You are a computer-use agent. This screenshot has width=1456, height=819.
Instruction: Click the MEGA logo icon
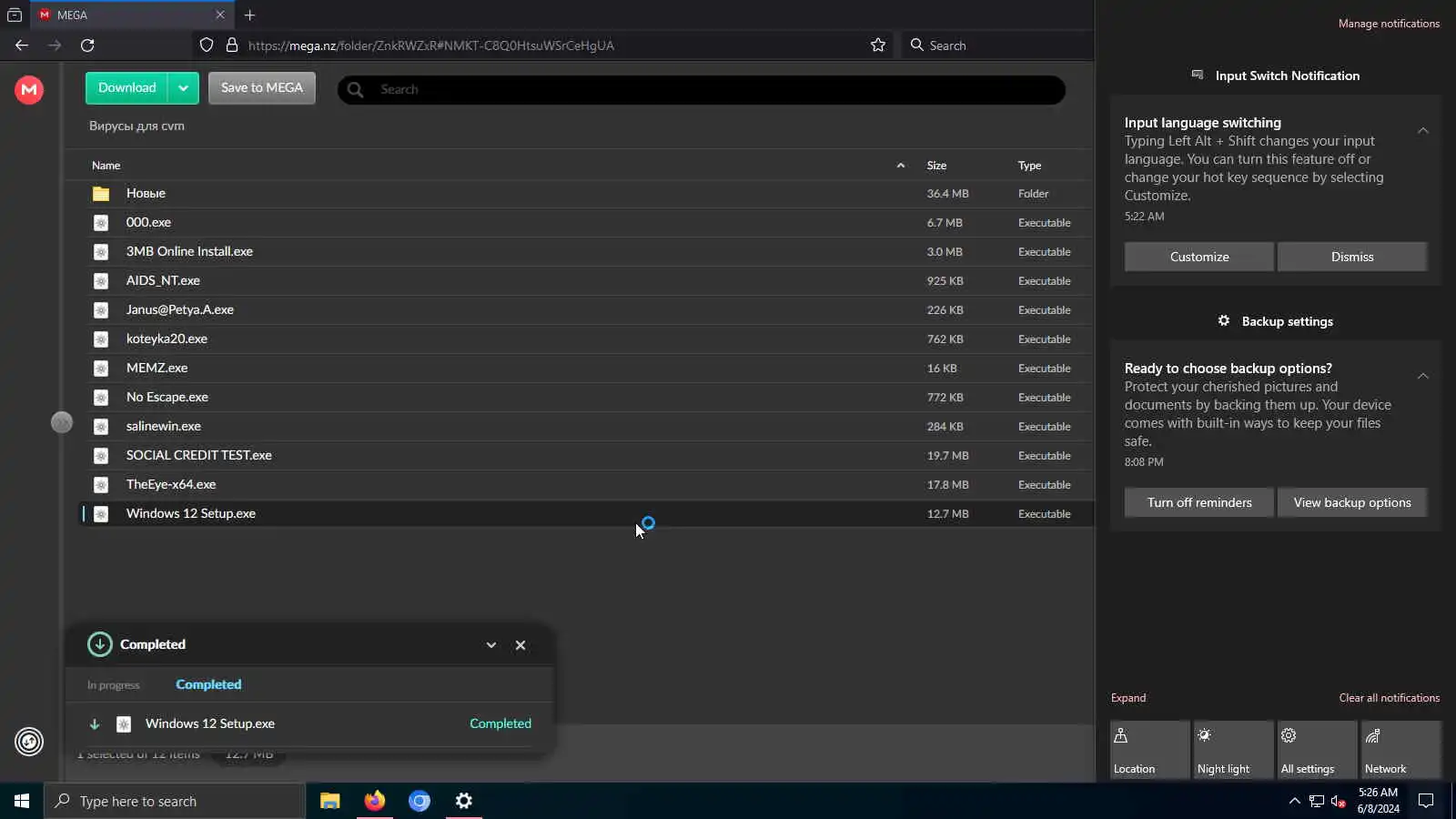(x=29, y=89)
